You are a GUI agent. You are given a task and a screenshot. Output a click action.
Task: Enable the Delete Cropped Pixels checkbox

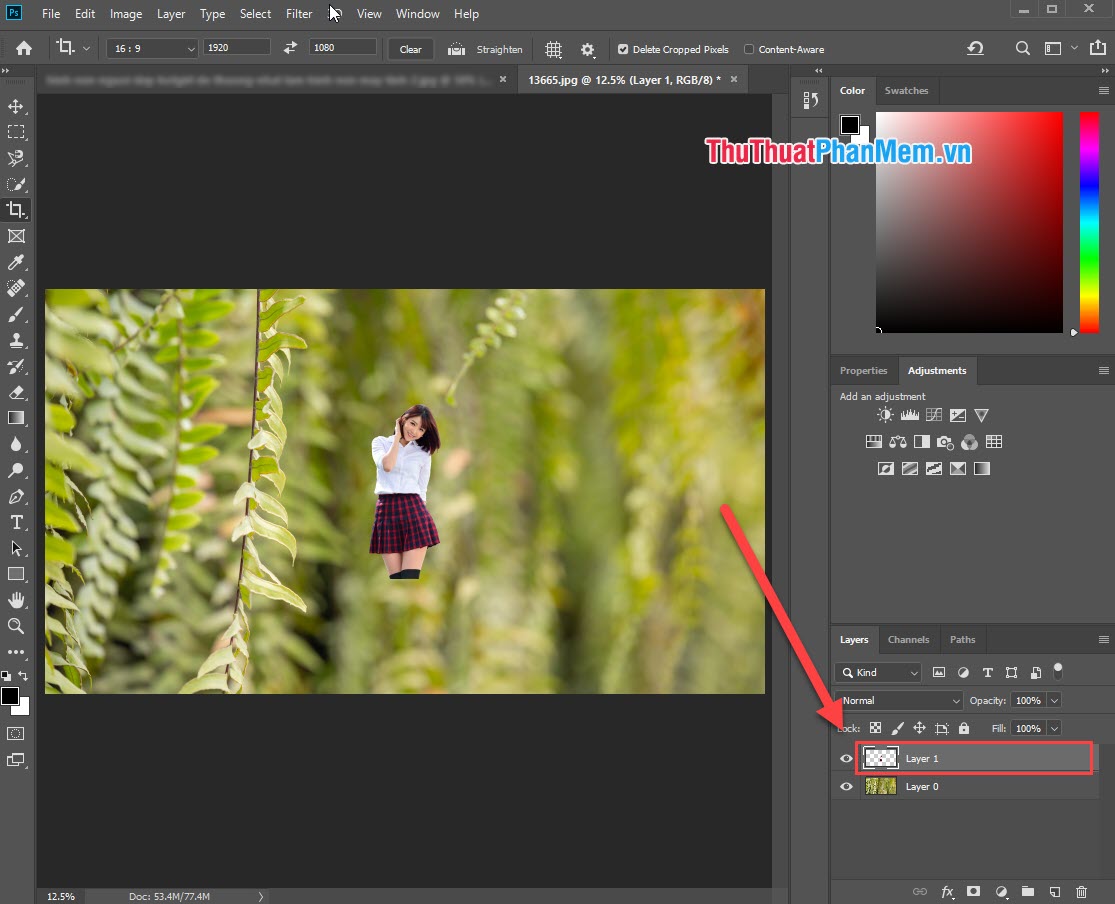click(622, 48)
